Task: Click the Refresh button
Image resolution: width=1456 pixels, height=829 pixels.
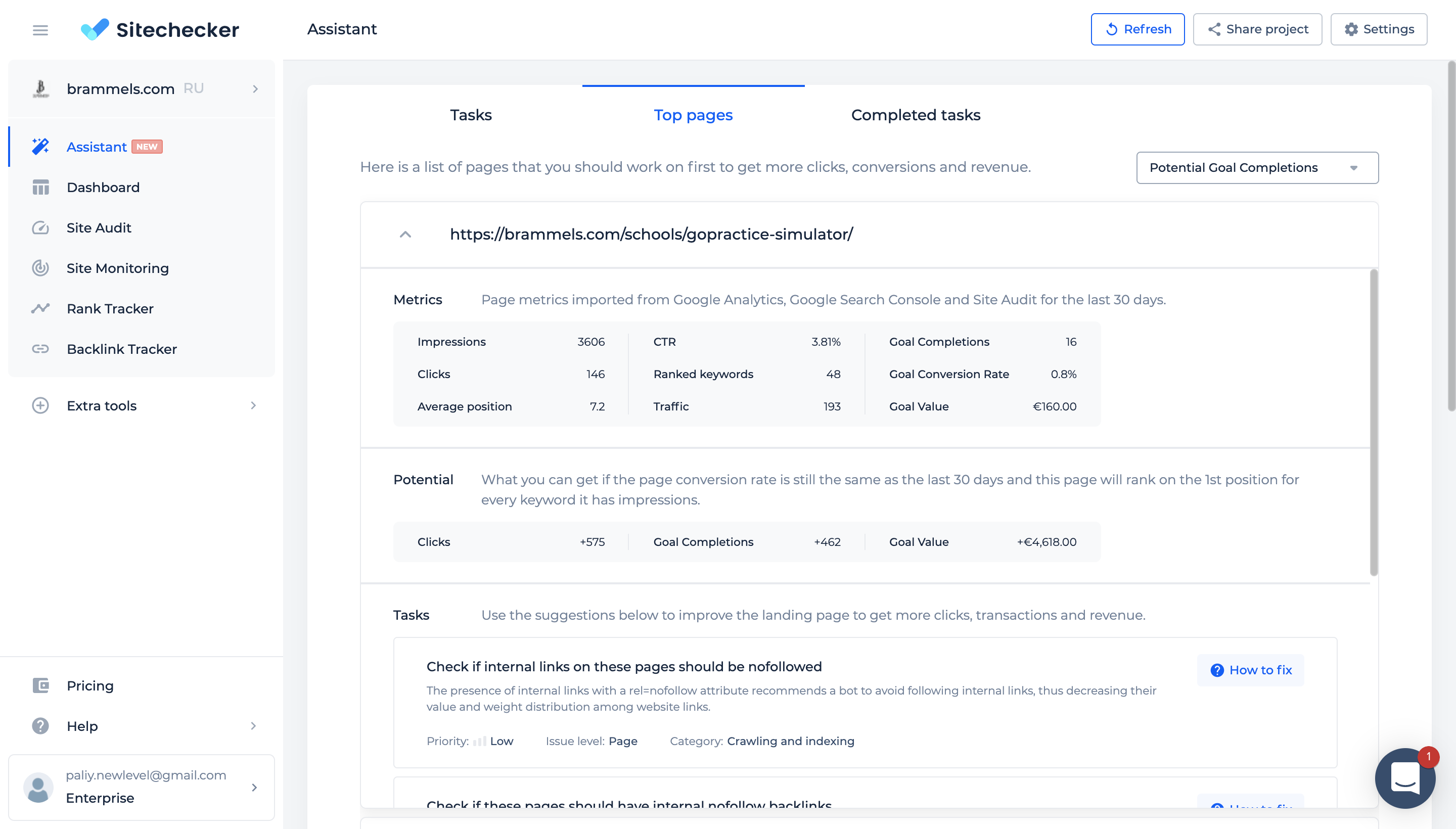Action: click(x=1137, y=30)
